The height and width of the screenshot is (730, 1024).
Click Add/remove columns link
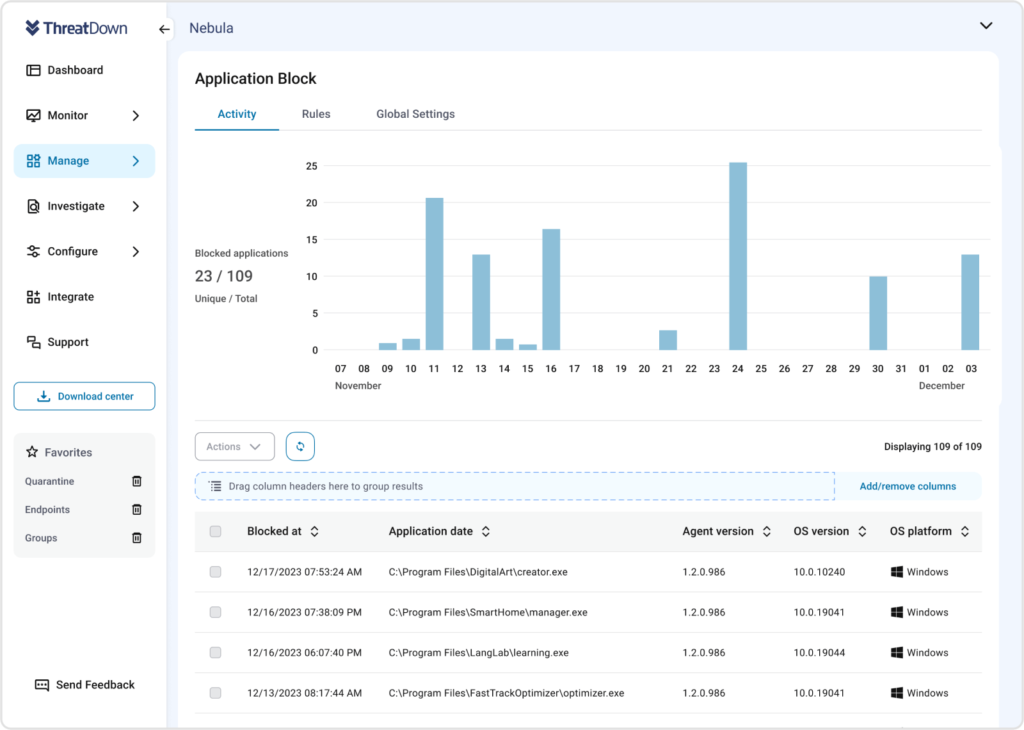pos(907,487)
